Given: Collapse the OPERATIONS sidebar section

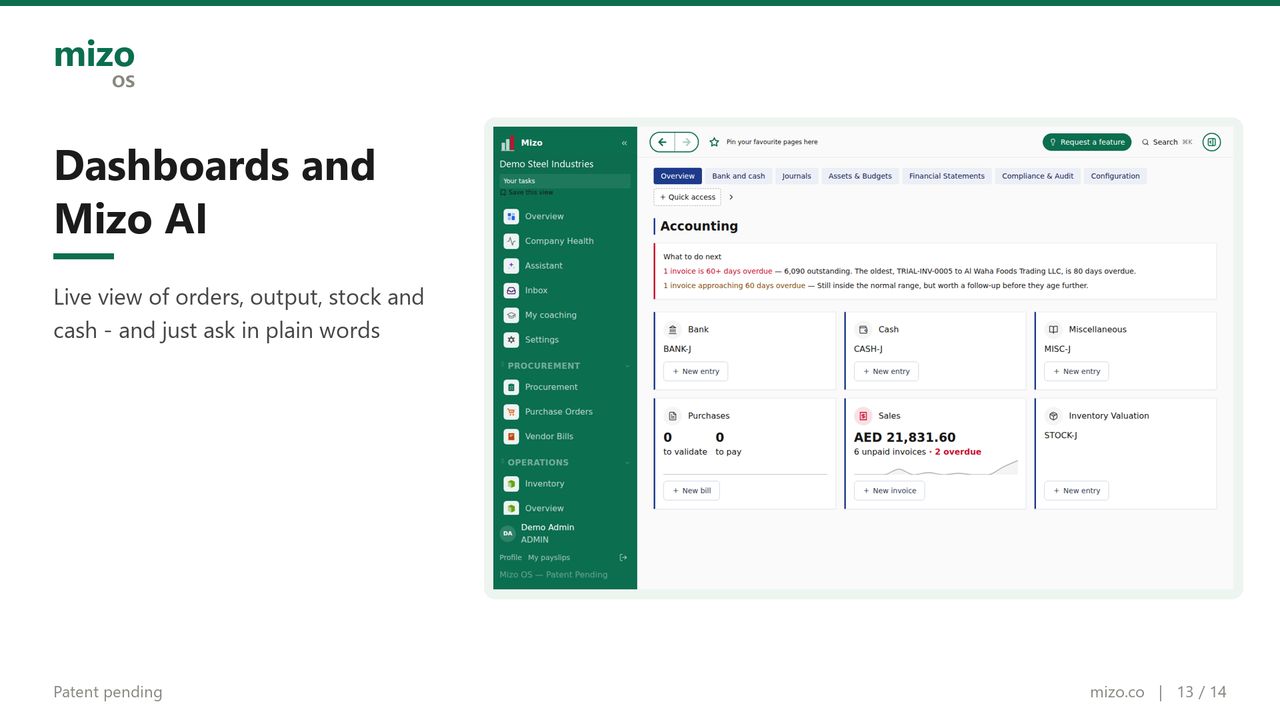Looking at the screenshot, I should tap(627, 463).
